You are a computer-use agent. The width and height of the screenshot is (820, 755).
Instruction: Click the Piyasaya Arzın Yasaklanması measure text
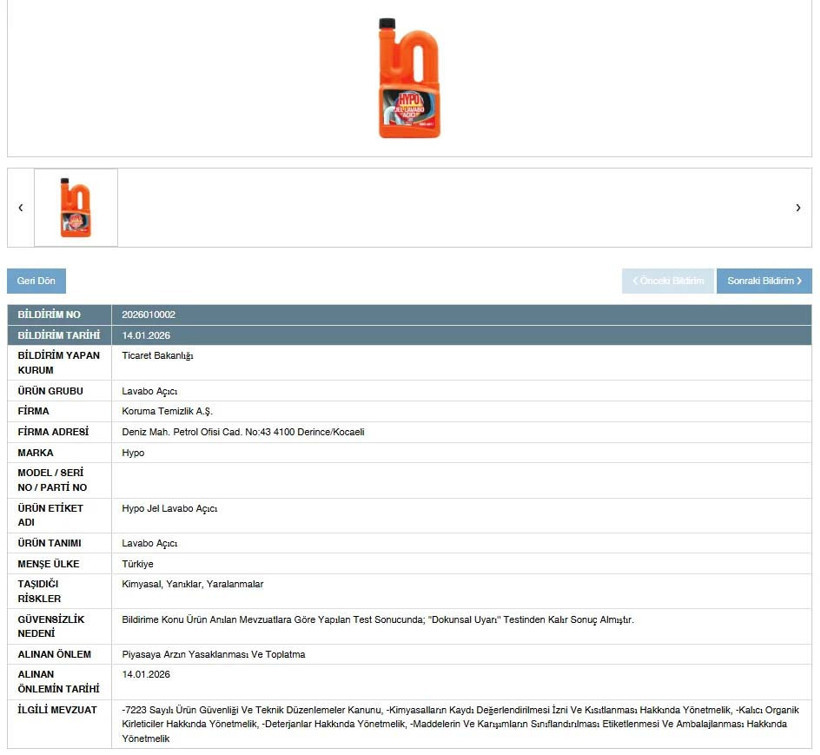[213, 655]
